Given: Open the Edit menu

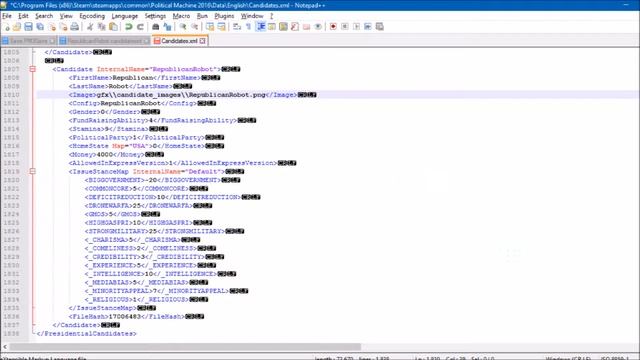Looking at the screenshot, I should coord(23,16).
